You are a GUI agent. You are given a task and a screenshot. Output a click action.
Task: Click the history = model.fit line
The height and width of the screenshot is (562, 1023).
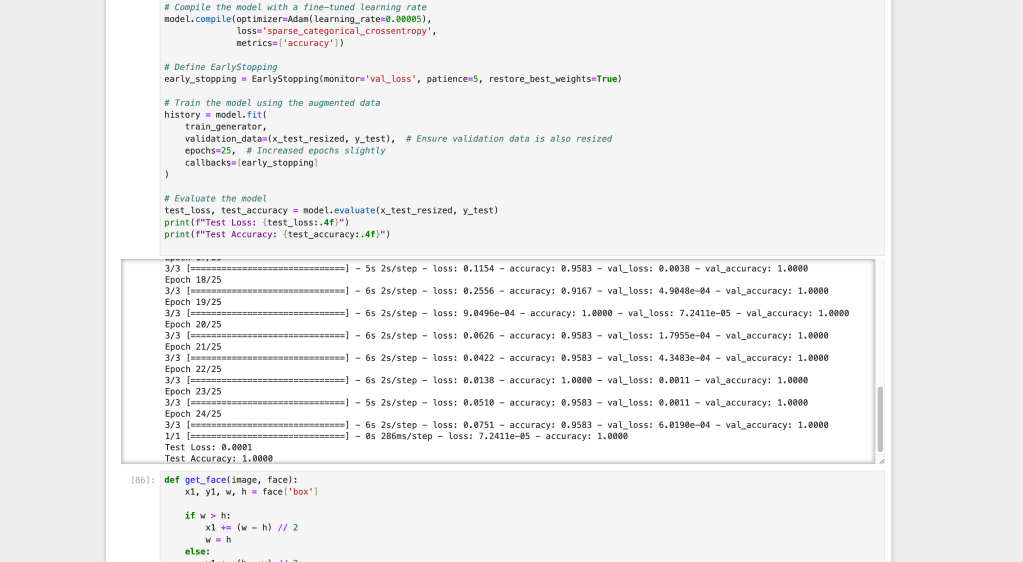tap(215, 115)
